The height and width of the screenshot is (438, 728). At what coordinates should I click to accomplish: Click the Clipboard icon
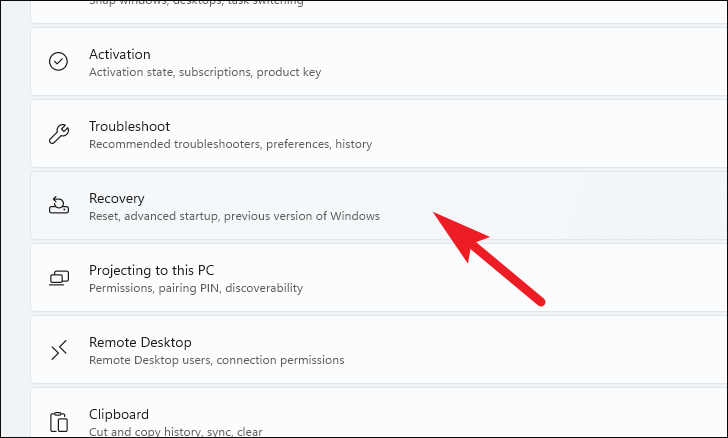coord(58,422)
